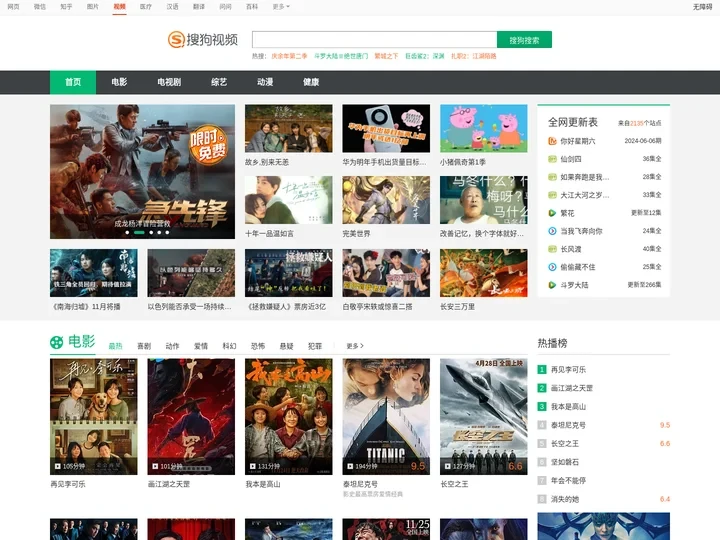Open the 小猪佩奇第1季 thumbnail
The height and width of the screenshot is (540, 720).
click(484, 129)
